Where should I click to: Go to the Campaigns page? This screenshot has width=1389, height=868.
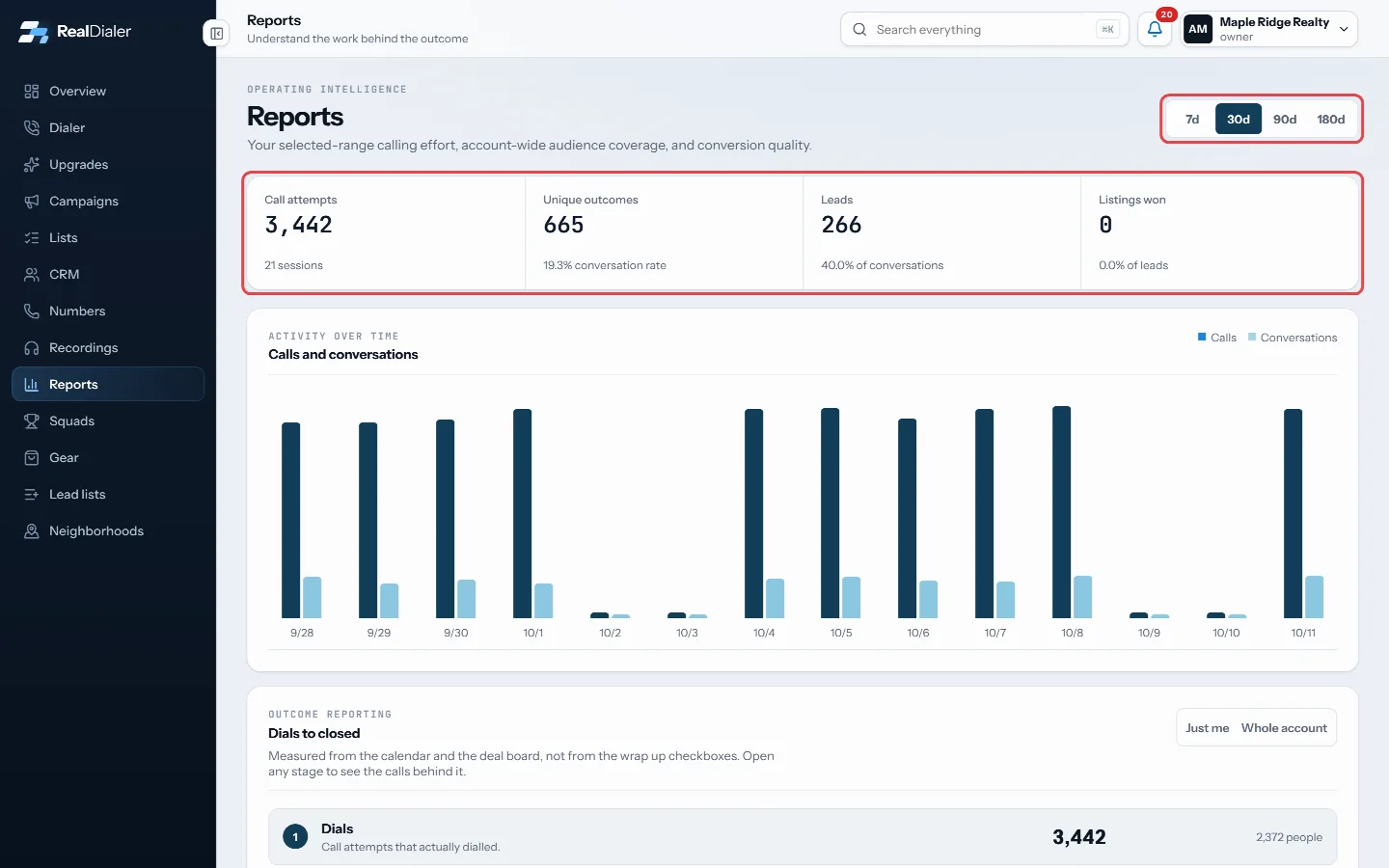(108, 202)
